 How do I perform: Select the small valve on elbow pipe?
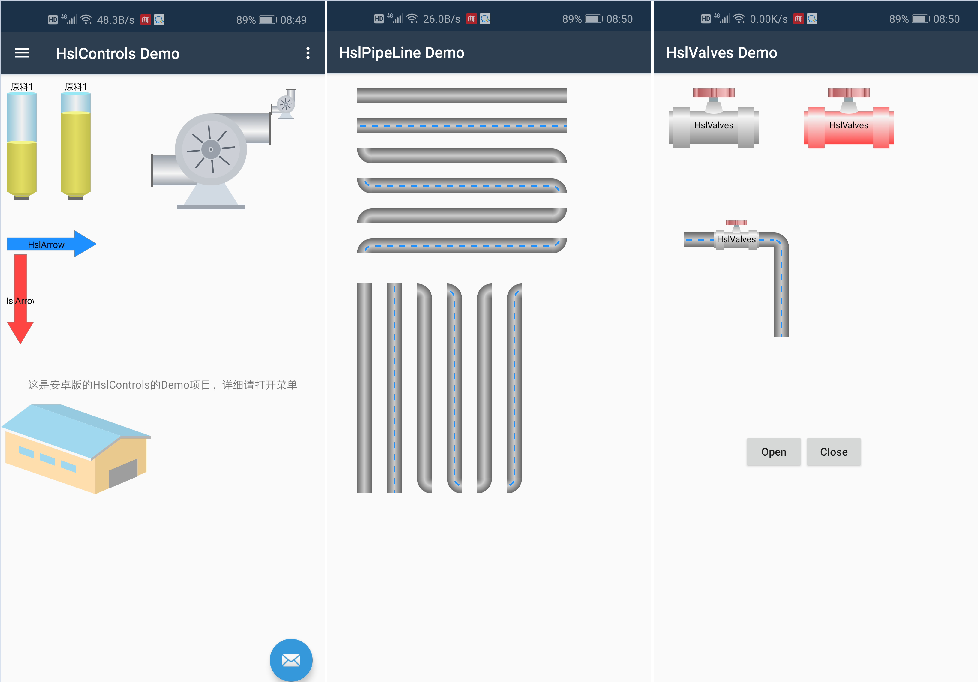pyautogui.click(x=737, y=236)
